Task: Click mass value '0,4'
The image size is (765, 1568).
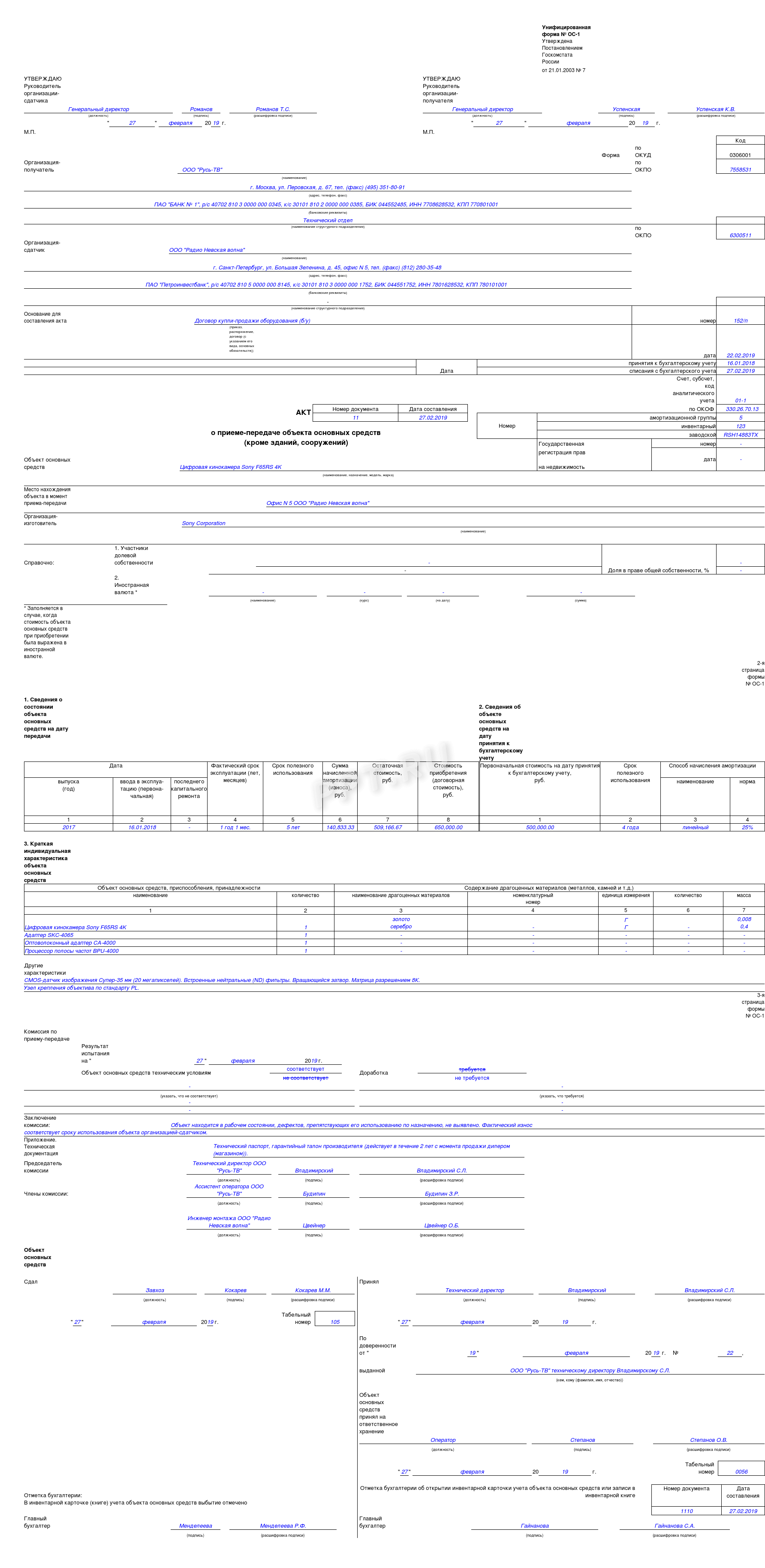Action: (x=744, y=927)
